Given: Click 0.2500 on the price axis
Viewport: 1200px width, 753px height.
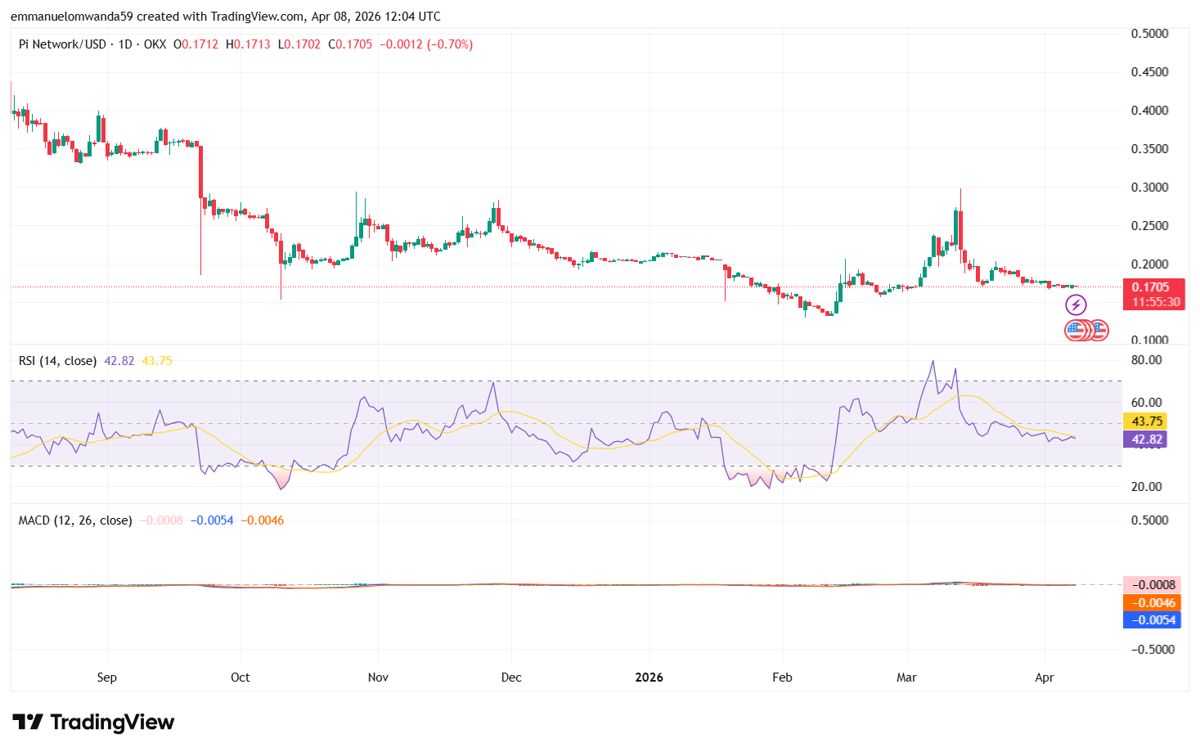Looking at the screenshot, I should (x=1149, y=226).
